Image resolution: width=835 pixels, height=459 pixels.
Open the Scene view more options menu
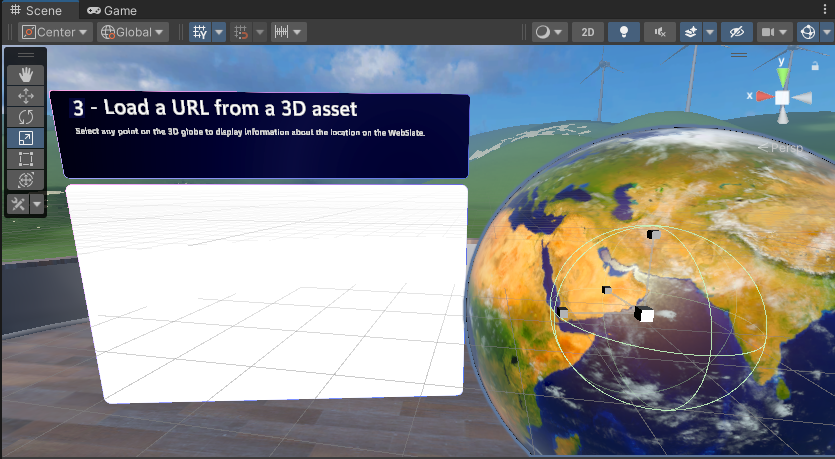coord(825,10)
